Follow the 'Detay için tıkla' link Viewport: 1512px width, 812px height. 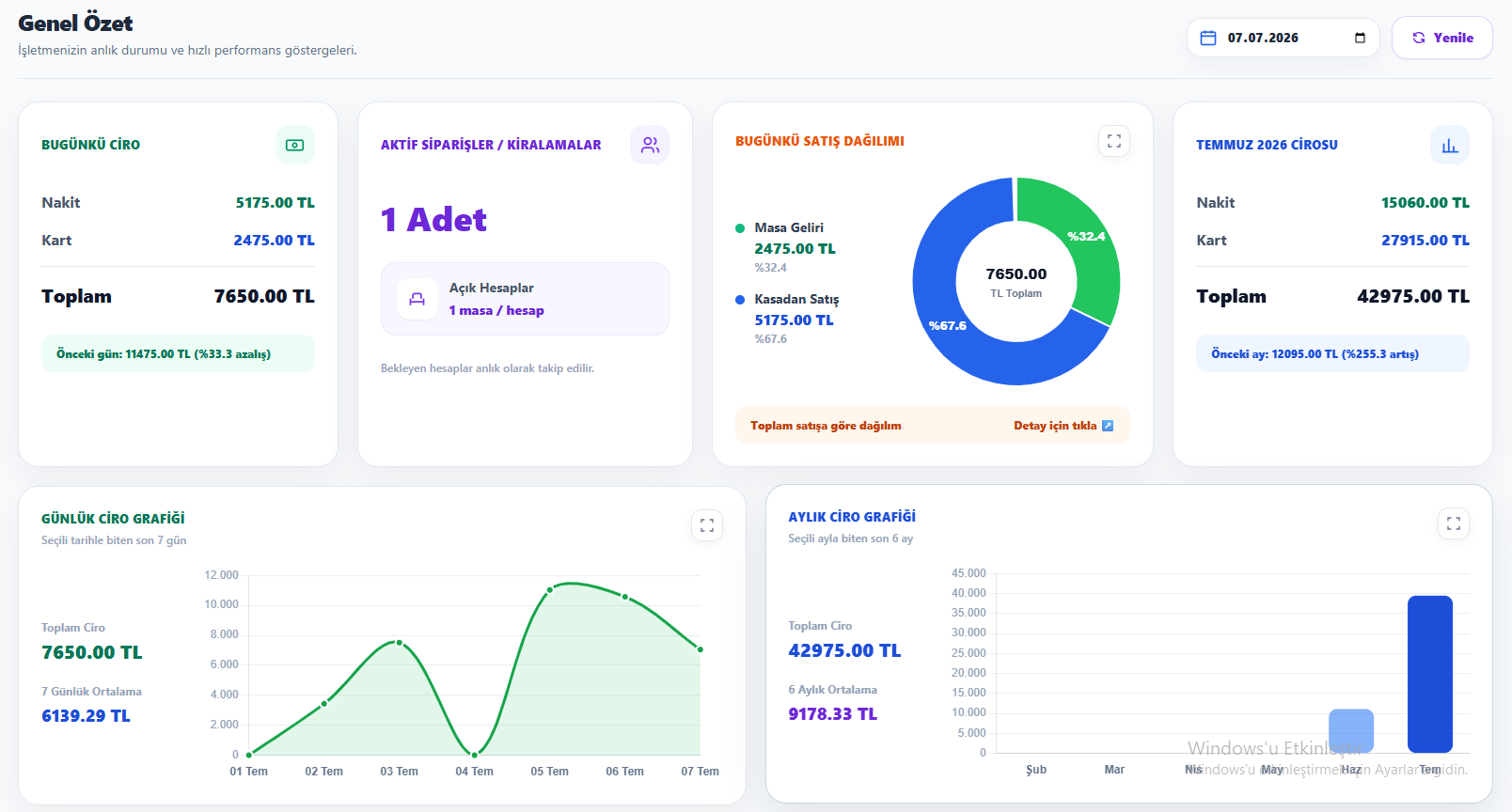click(1063, 426)
